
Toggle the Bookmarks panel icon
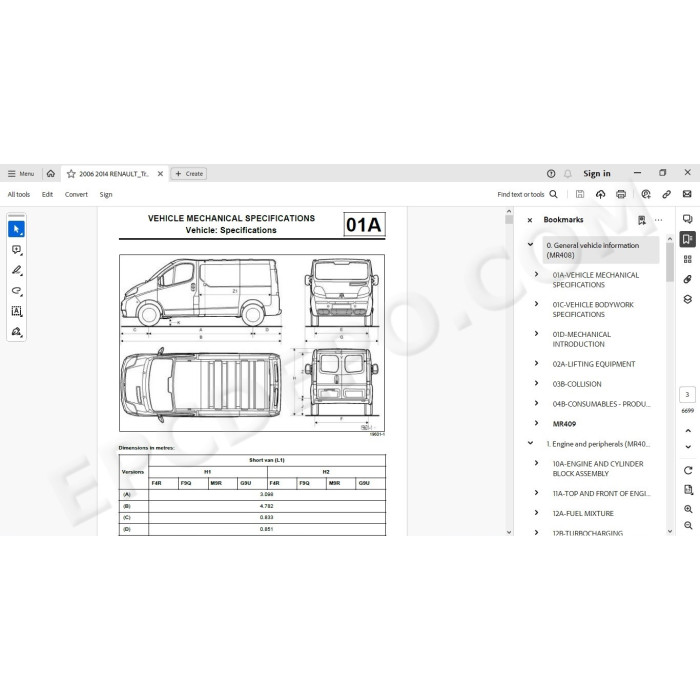[x=688, y=239]
